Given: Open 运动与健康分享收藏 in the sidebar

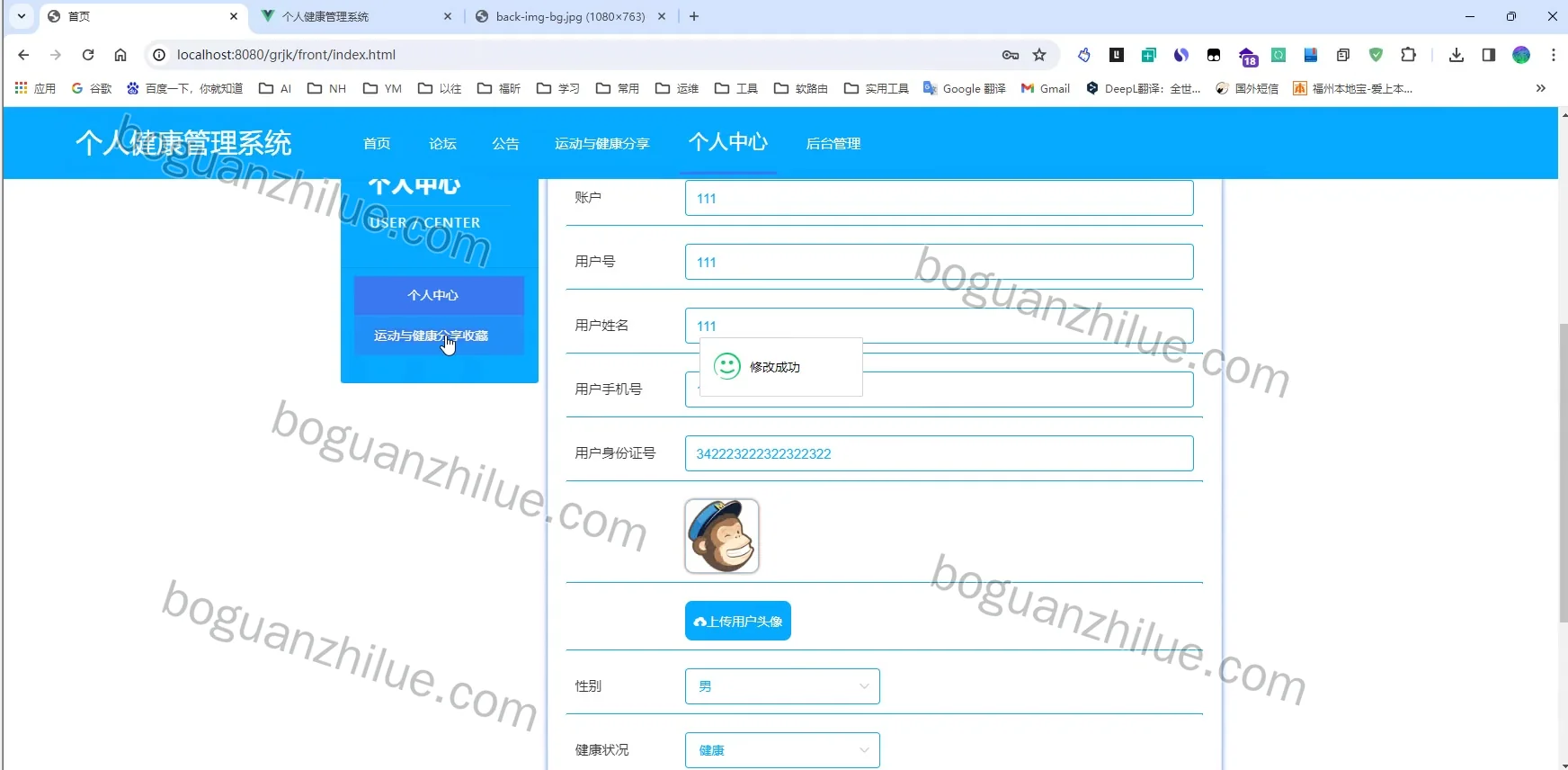Looking at the screenshot, I should pos(439,336).
